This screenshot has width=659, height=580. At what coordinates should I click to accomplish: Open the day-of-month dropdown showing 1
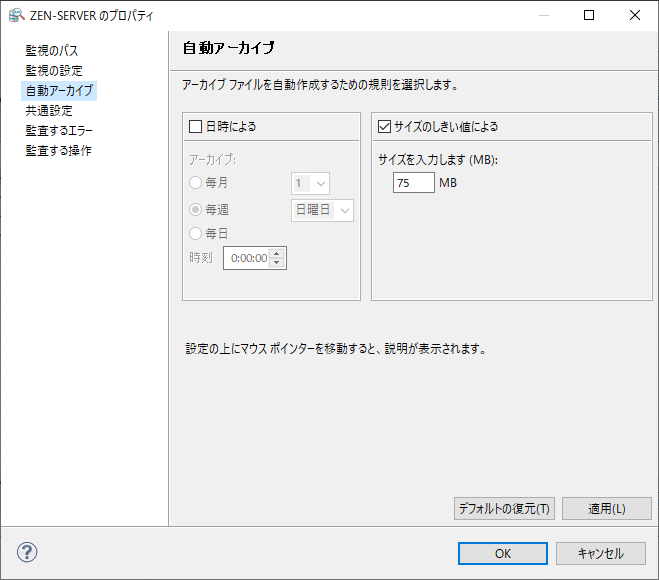pyautogui.click(x=310, y=184)
